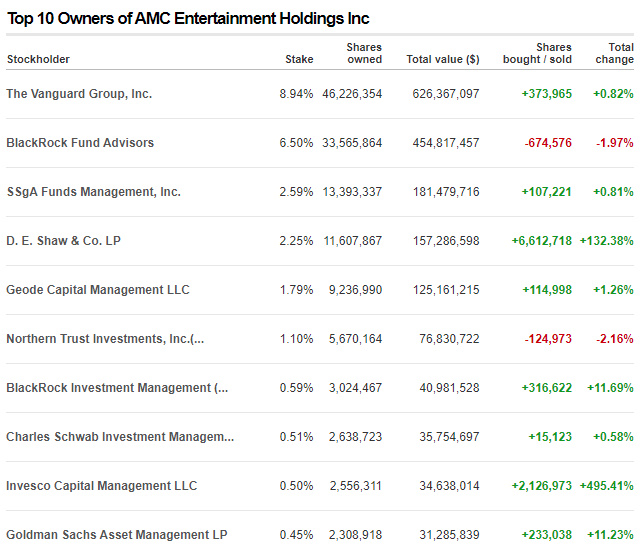Select +15,123 shares bought value
Screen dimensions: 640x551
pos(550,437)
